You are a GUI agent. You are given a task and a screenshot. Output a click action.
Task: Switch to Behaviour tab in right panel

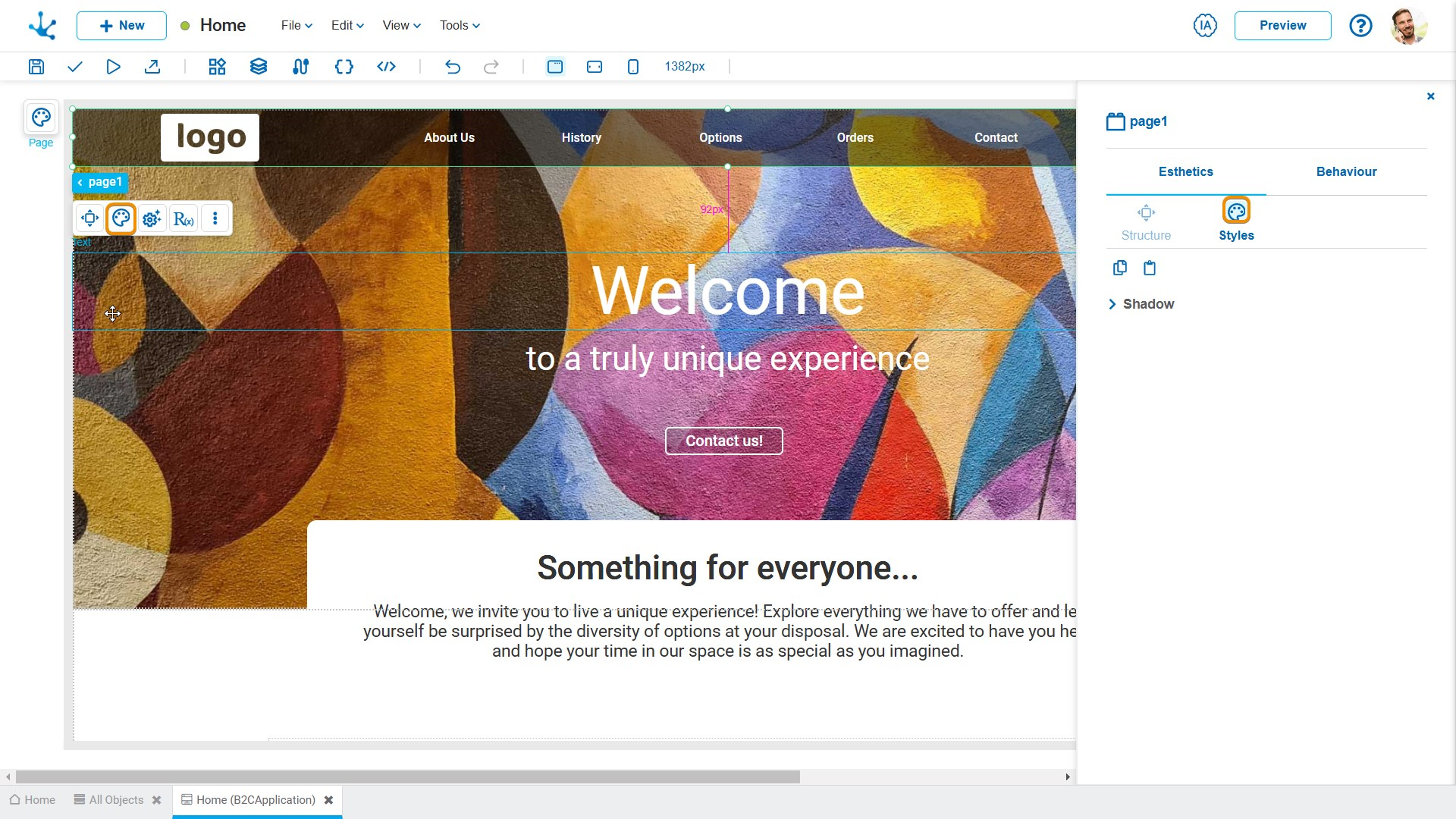pos(1345,171)
